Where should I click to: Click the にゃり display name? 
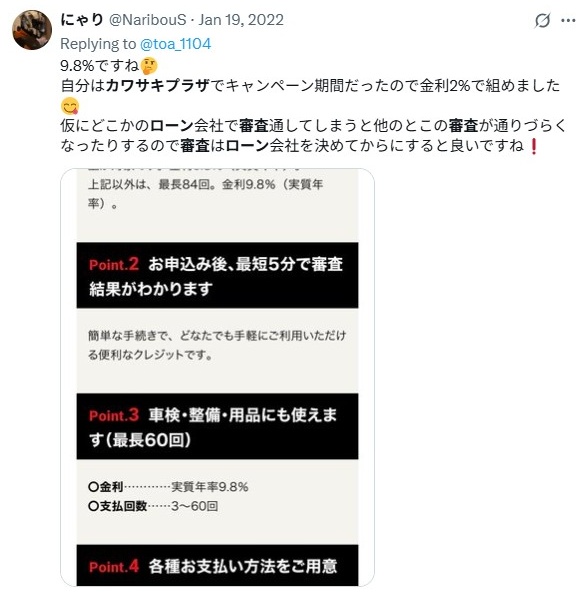pyautogui.click(x=82, y=20)
